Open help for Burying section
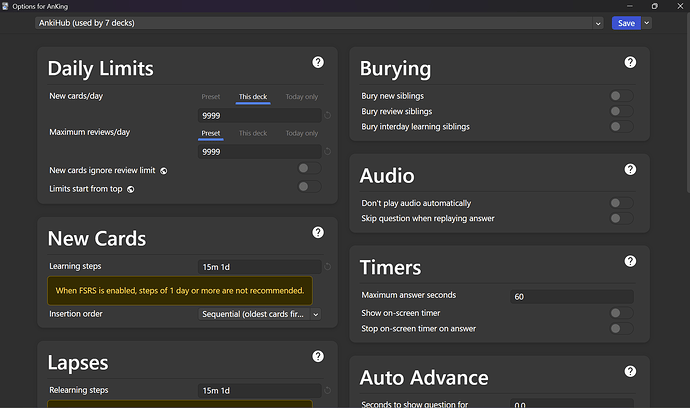This screenshot has width=690, height=408. [630, 62]
